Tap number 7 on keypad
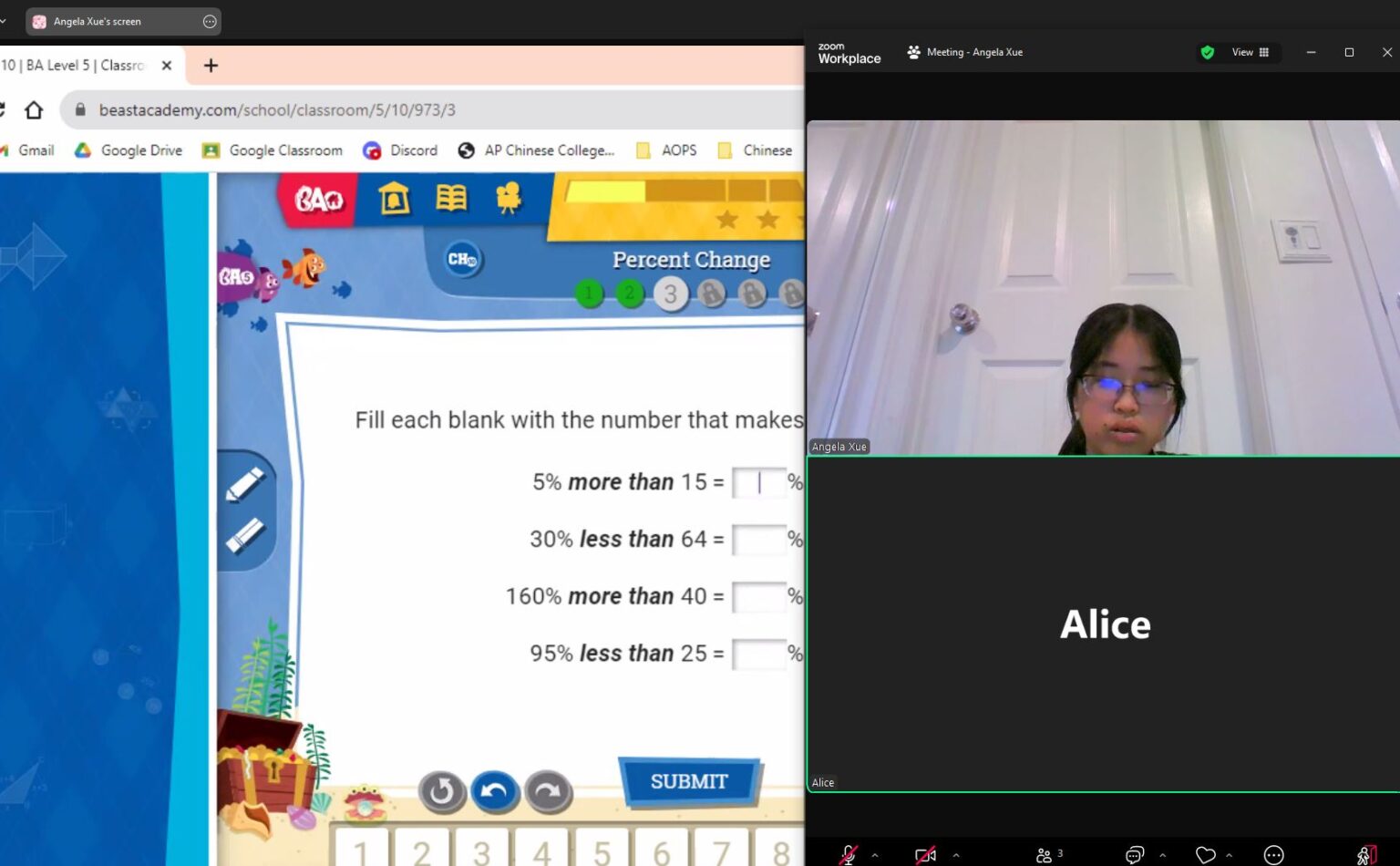The image size is (1400, 866). click(722, 848)
